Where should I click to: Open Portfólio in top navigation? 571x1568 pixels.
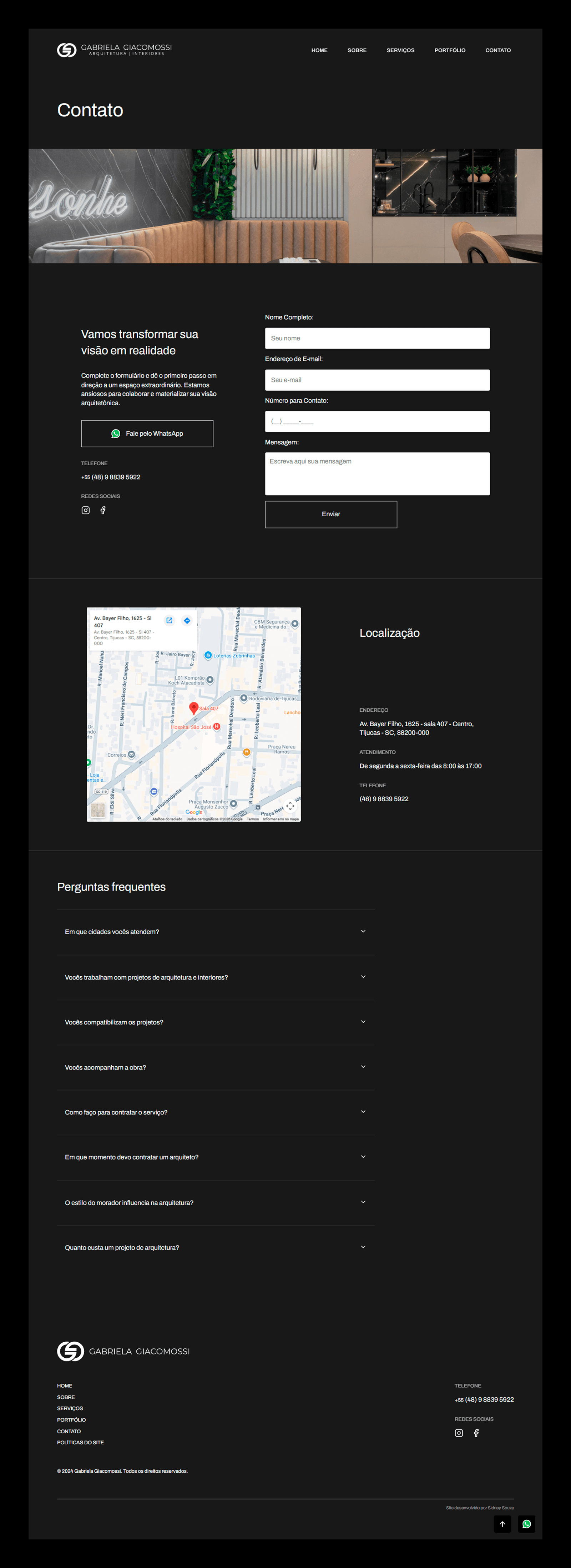(450, 50)
